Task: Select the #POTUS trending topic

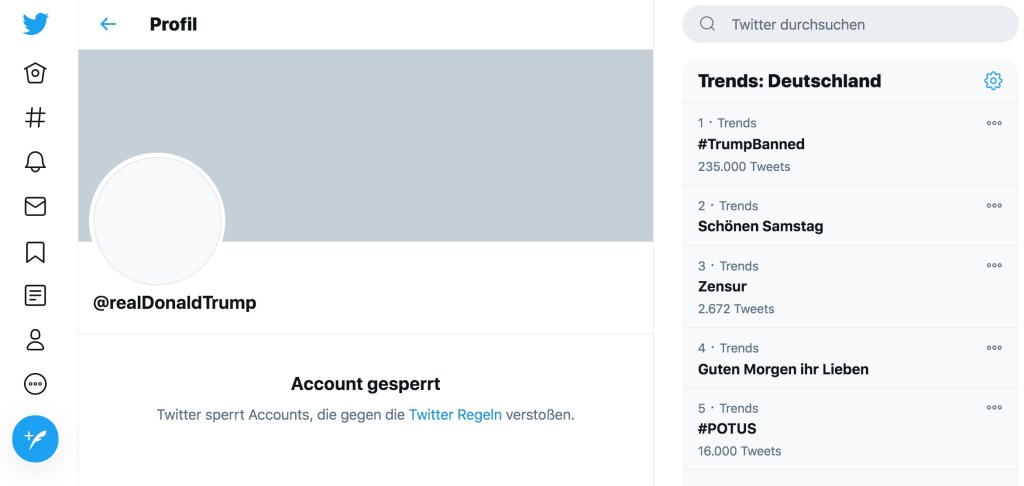Action: click(x=727, y=429)
